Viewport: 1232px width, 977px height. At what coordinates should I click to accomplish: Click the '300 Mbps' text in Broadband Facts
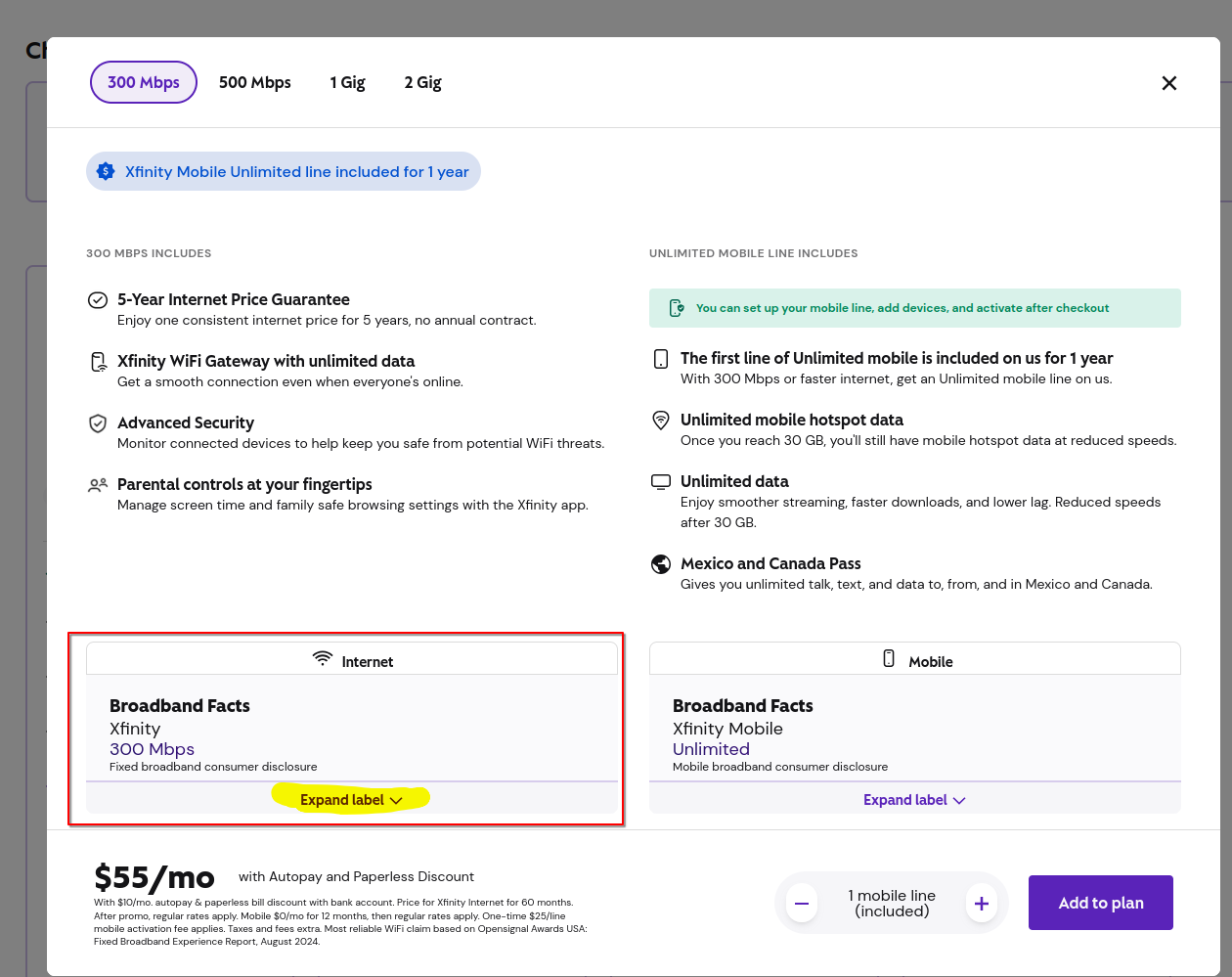pos(152,749)
